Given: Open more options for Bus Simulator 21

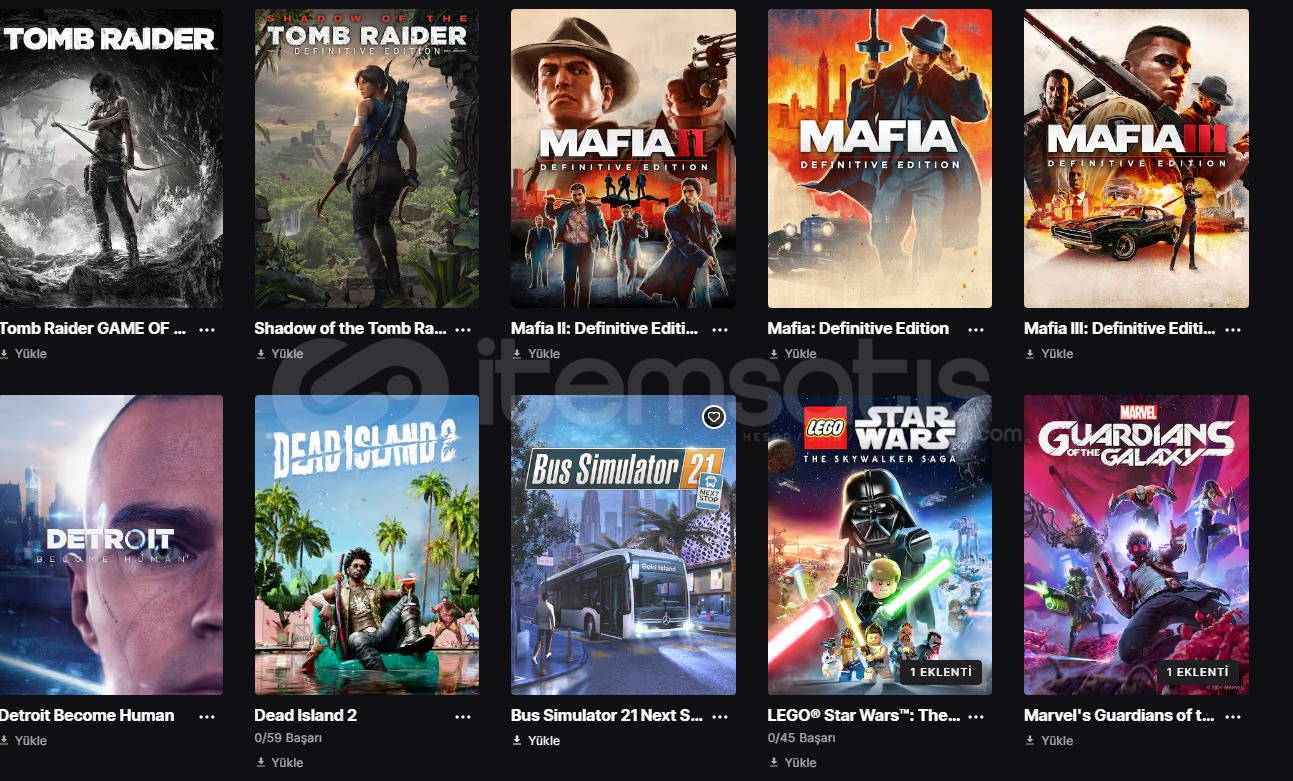Looking at the screenshot, I should 720,717.
